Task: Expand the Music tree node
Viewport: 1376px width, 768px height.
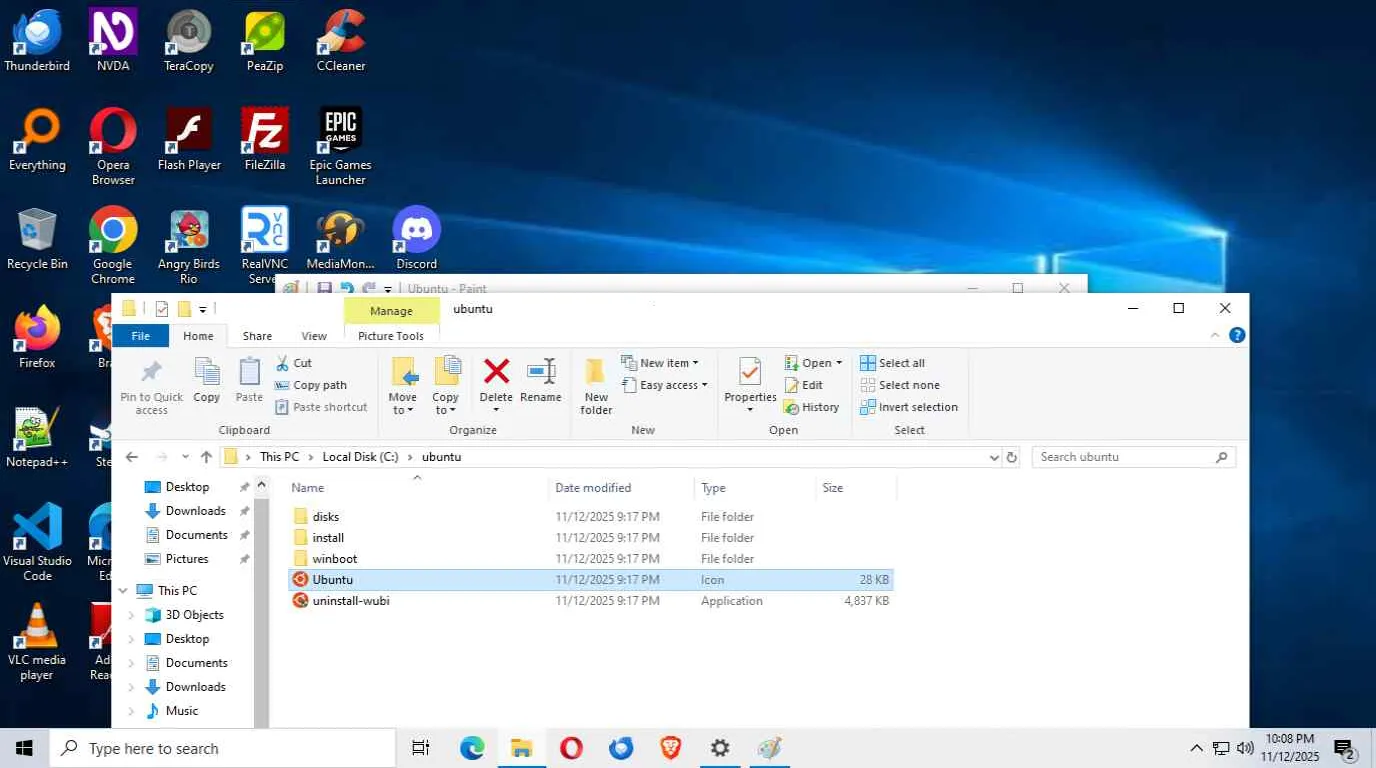Action: [131, 711]
